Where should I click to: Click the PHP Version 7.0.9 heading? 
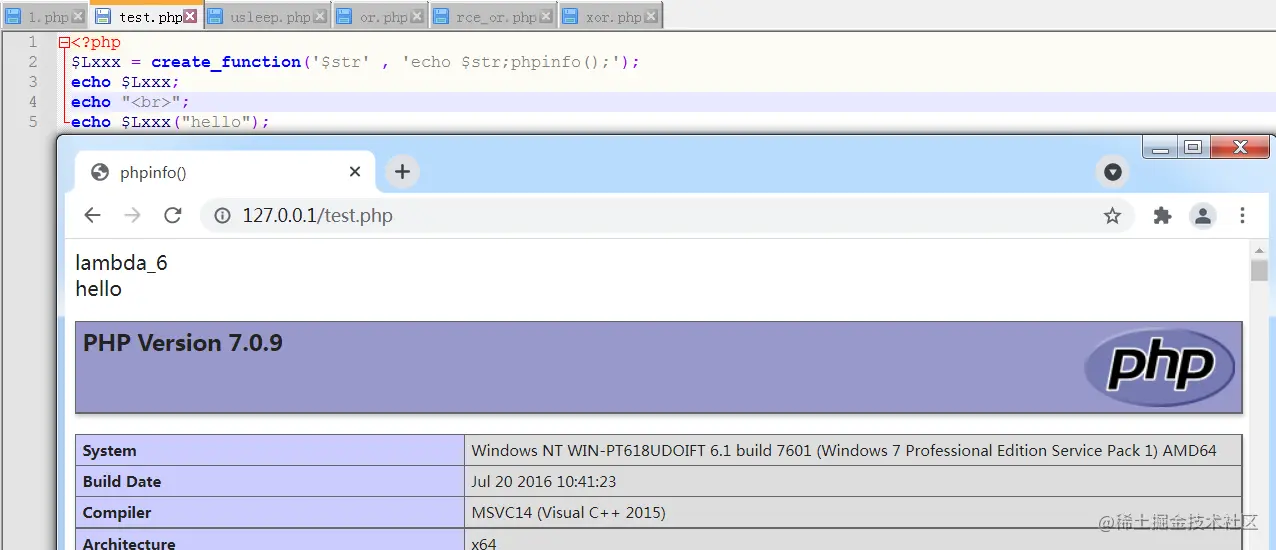coord(183,343)
